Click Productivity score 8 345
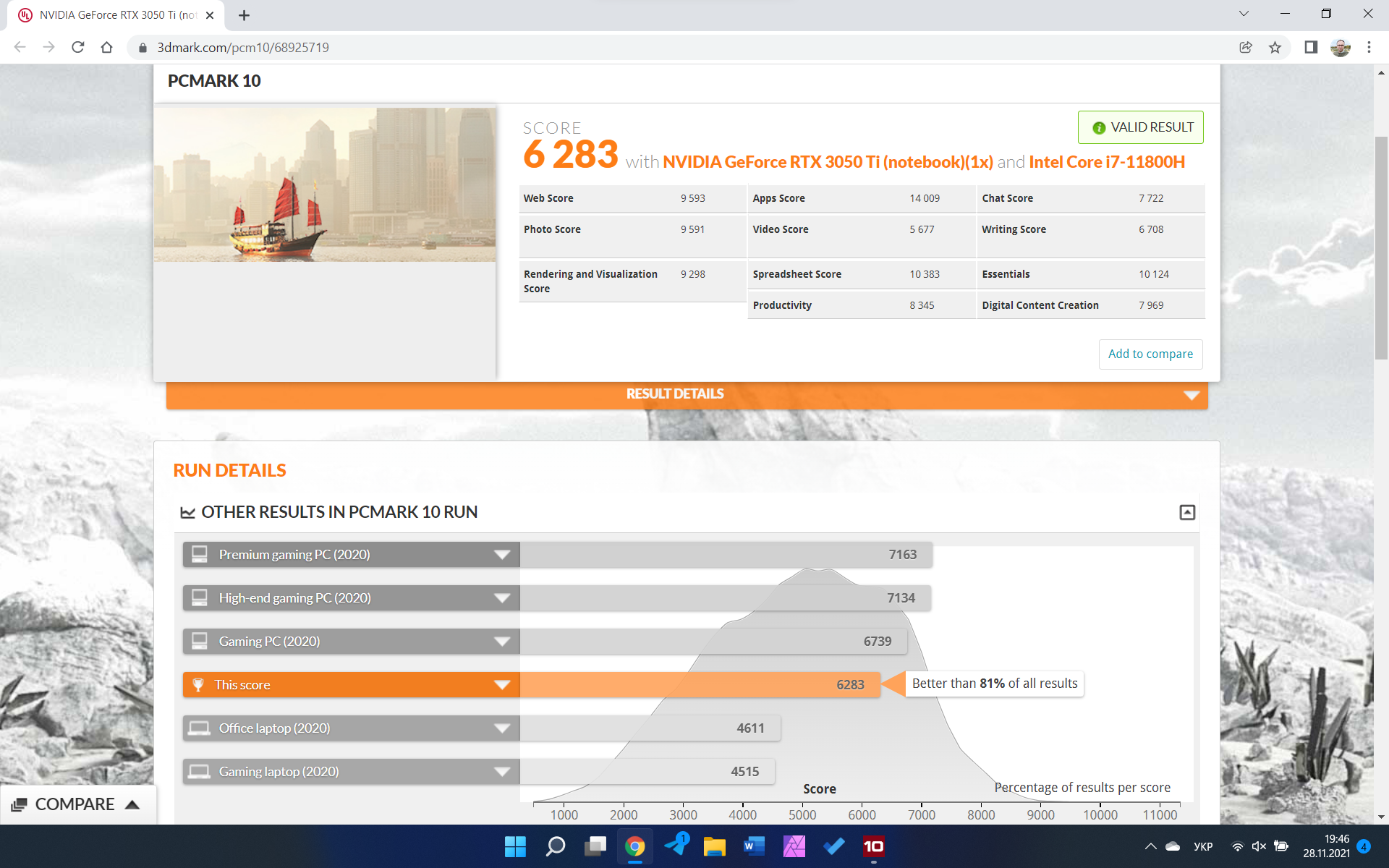 point(922,305)
